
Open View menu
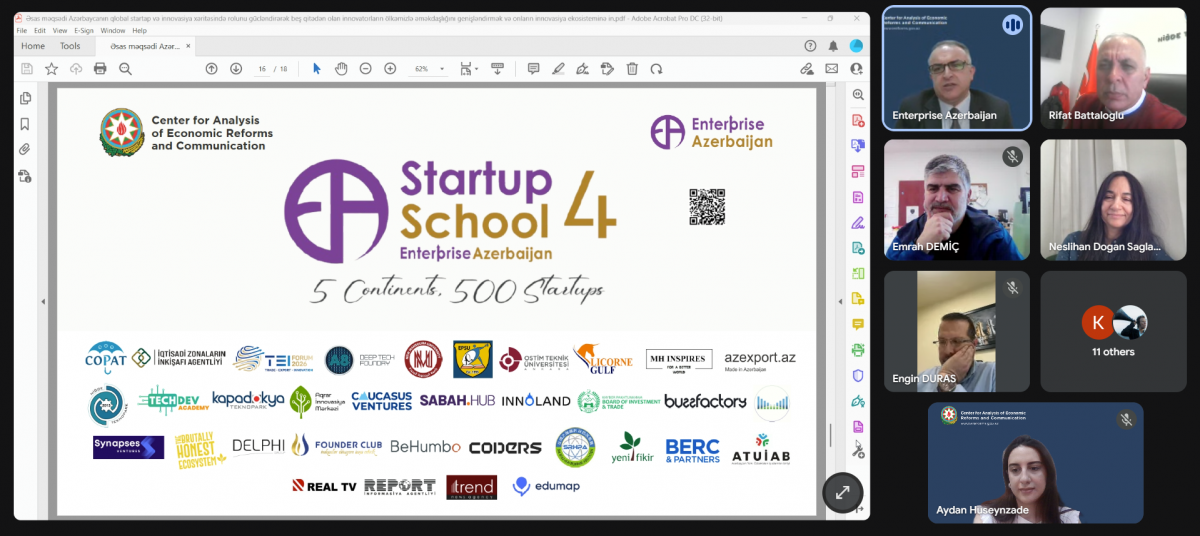point(60,31)
